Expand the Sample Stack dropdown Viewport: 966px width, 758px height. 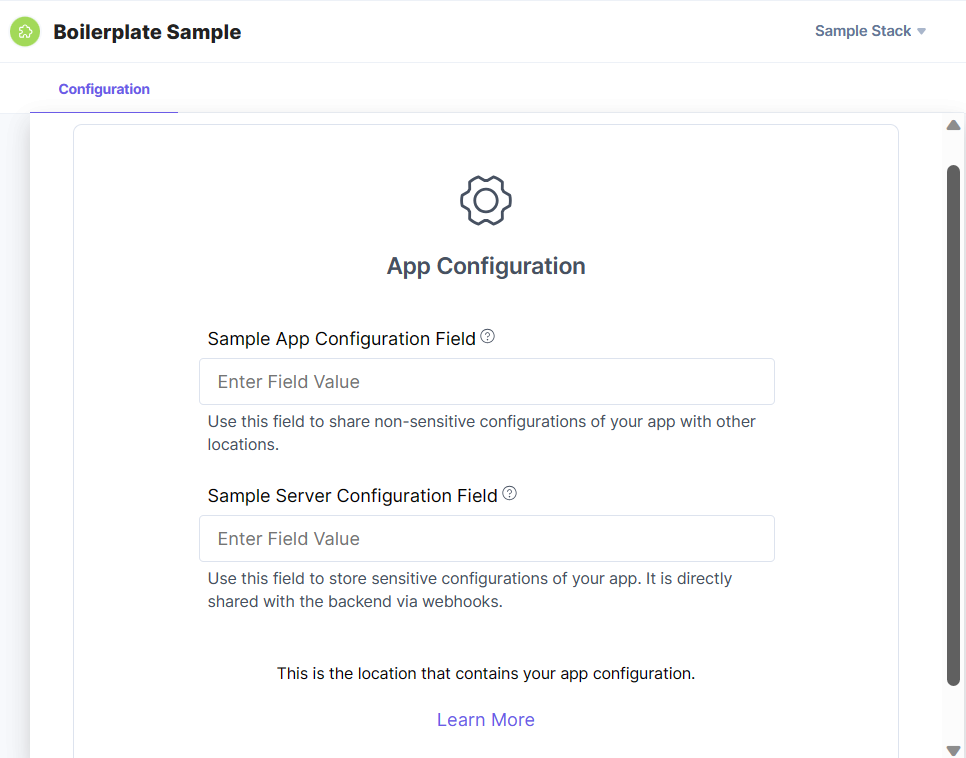tap(863, 31)
